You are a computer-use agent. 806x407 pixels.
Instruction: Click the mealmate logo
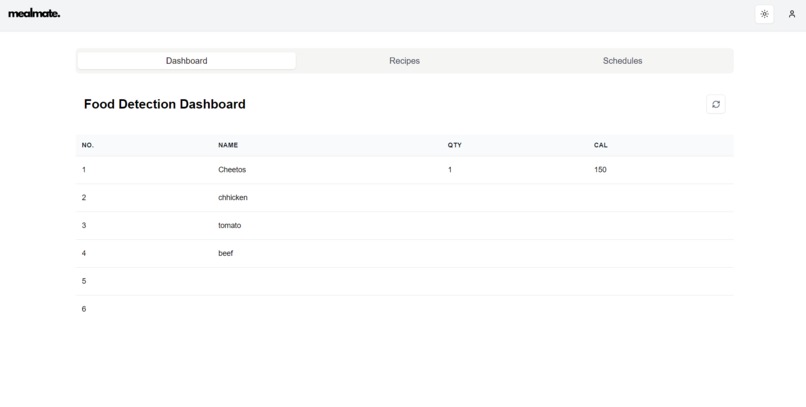34,14
